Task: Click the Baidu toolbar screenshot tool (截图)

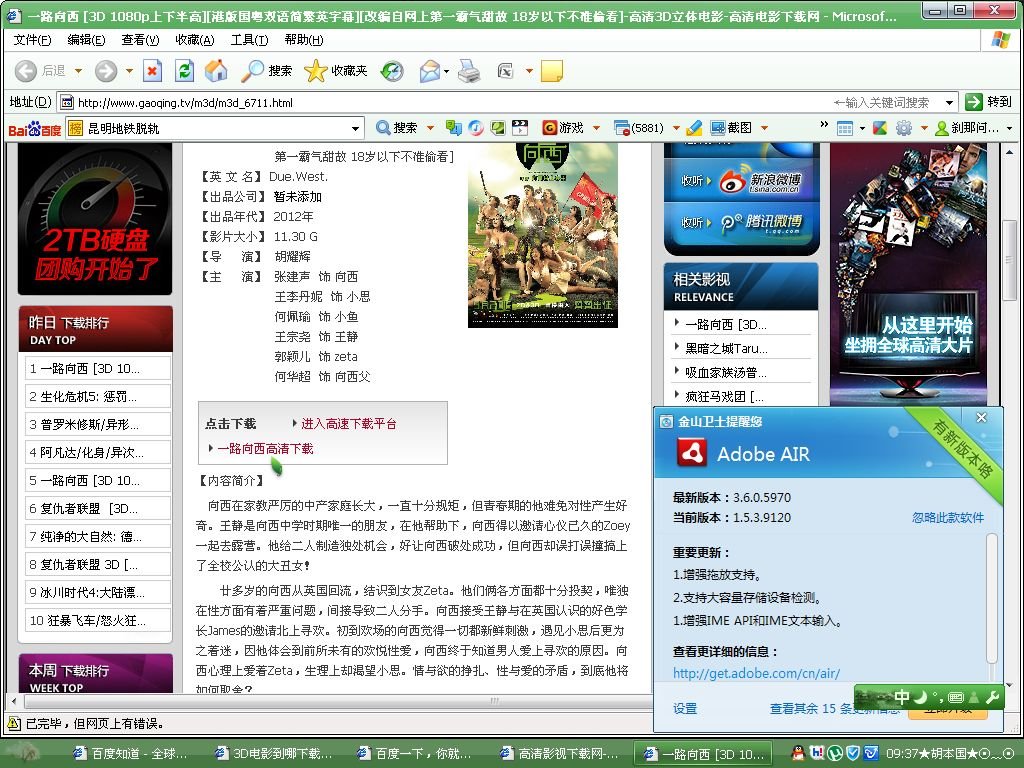Action: (x=731, y=128)
